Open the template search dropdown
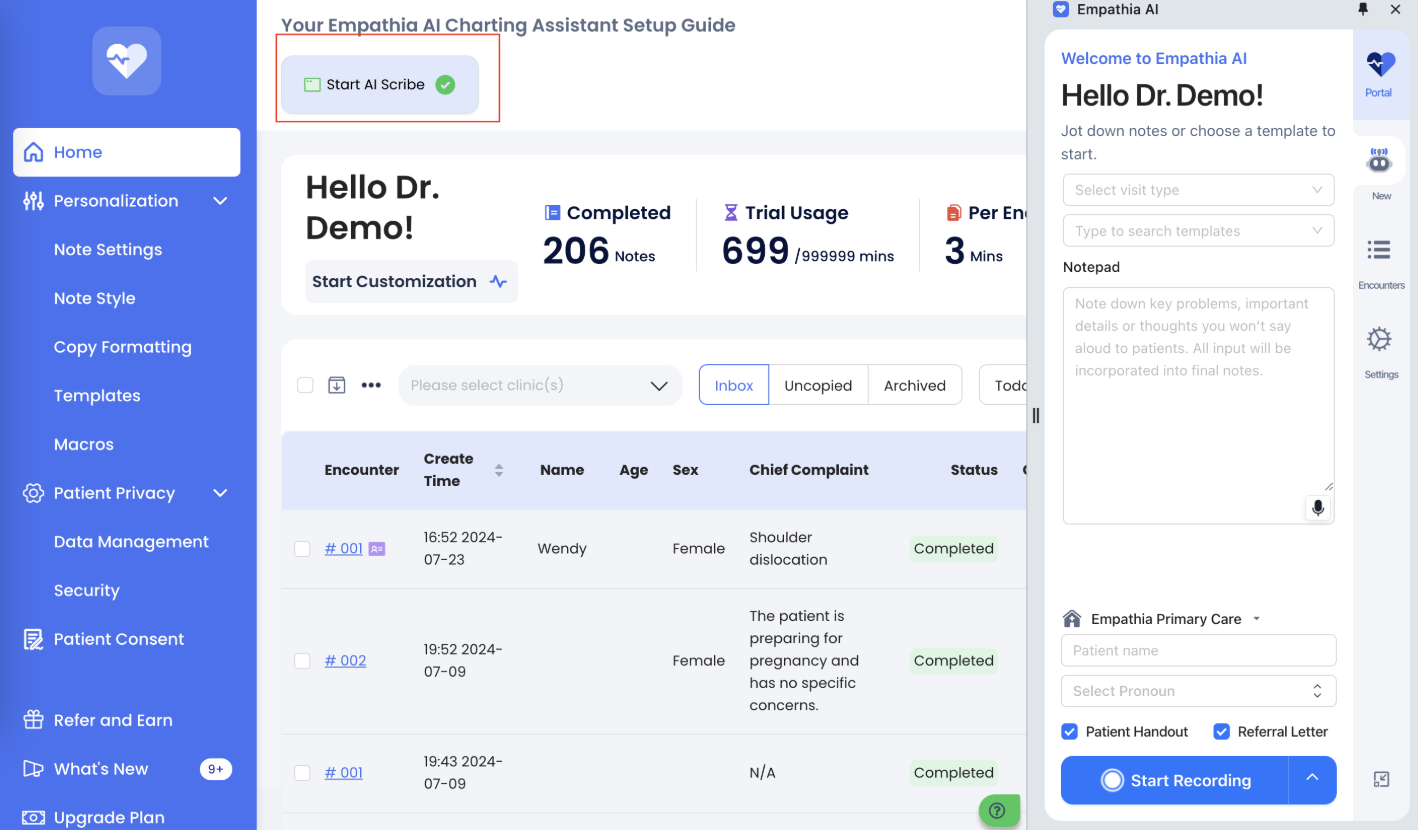1418x830 pixels. pyautogui.click(x=1198, y=231)
